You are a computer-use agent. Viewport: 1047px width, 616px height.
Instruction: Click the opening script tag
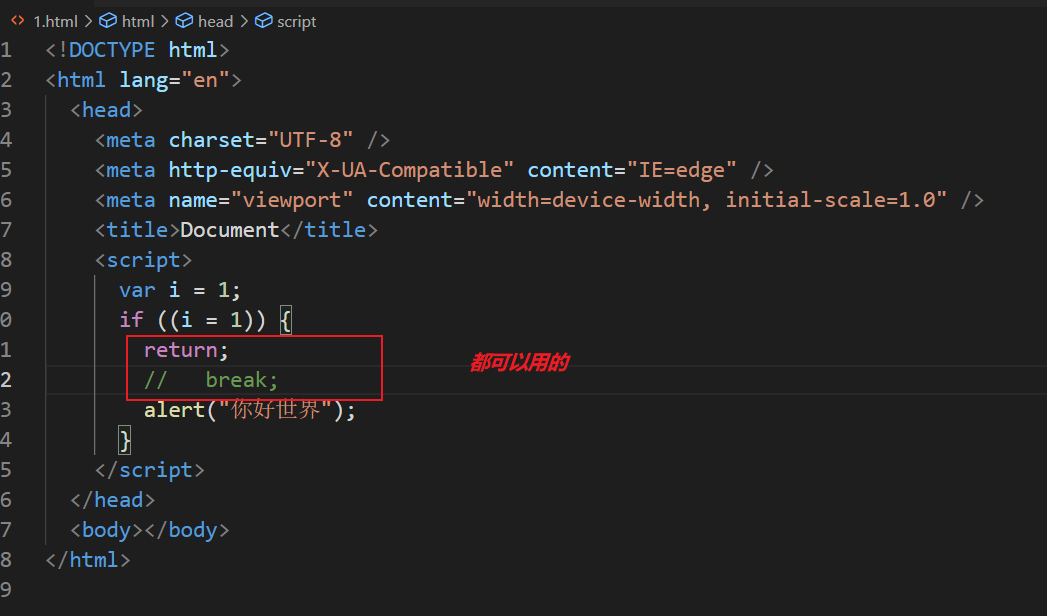[x=143, y=261]
